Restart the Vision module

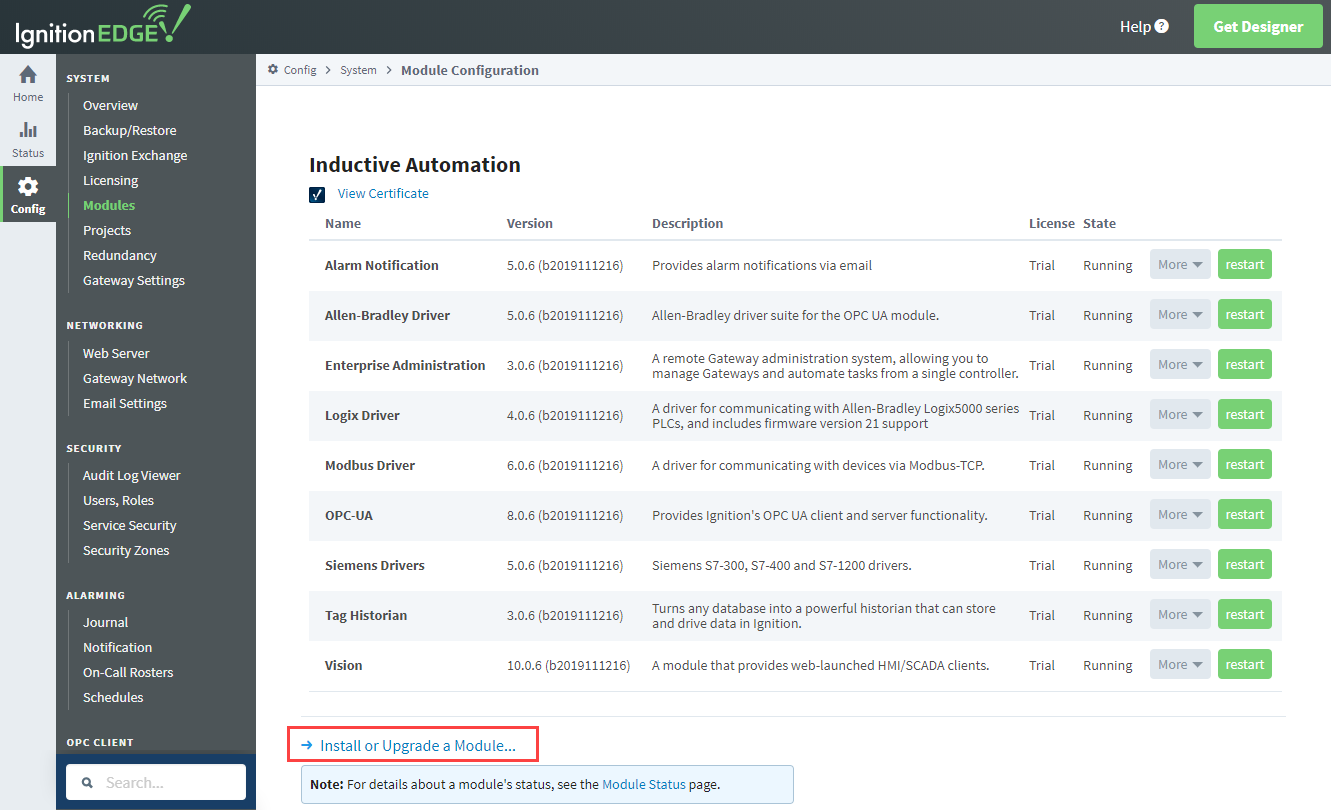(1245, 665)
